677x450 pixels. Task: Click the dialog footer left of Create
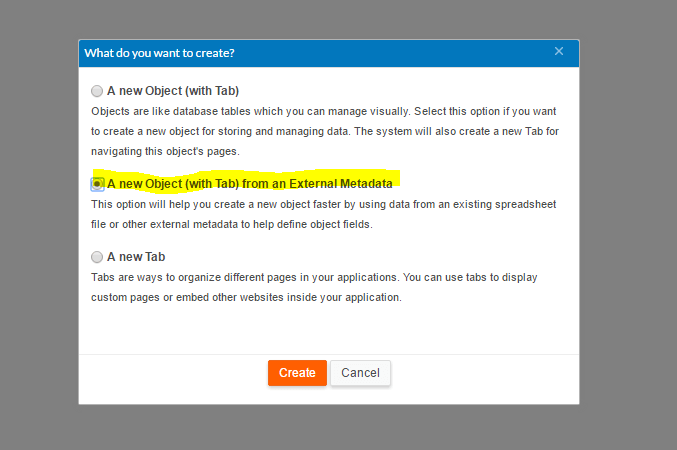tap(170, 373)
